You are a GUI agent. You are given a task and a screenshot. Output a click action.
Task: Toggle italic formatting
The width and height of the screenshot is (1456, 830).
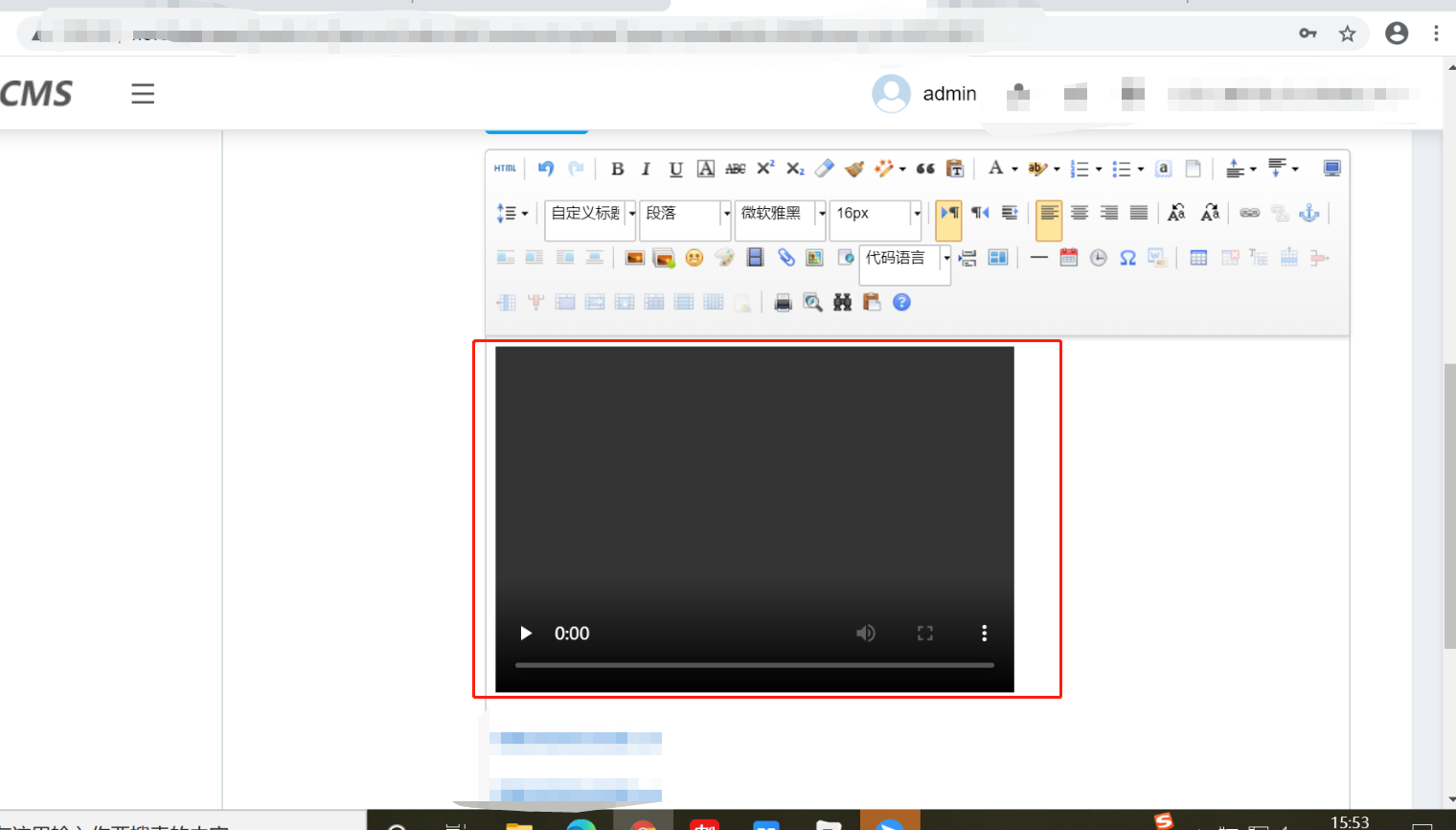pos(646,169)
